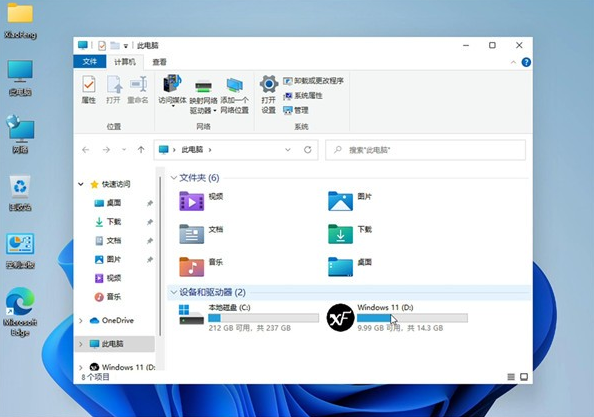Image resolution: width=594 pixels, height=417 pixels.
Task: Open the address bar history dropdown
Action: pos(288,150)
